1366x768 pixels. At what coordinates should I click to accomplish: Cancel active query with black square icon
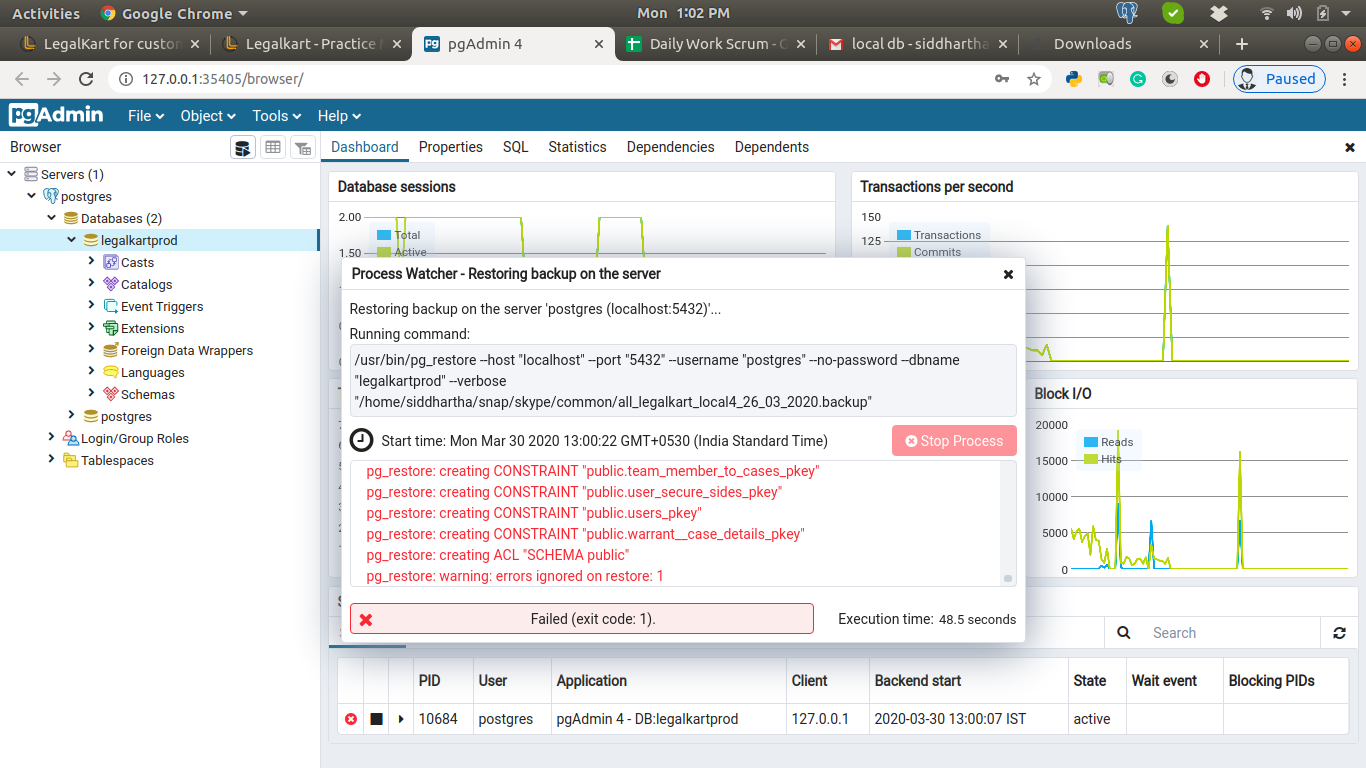coord(376,719)
